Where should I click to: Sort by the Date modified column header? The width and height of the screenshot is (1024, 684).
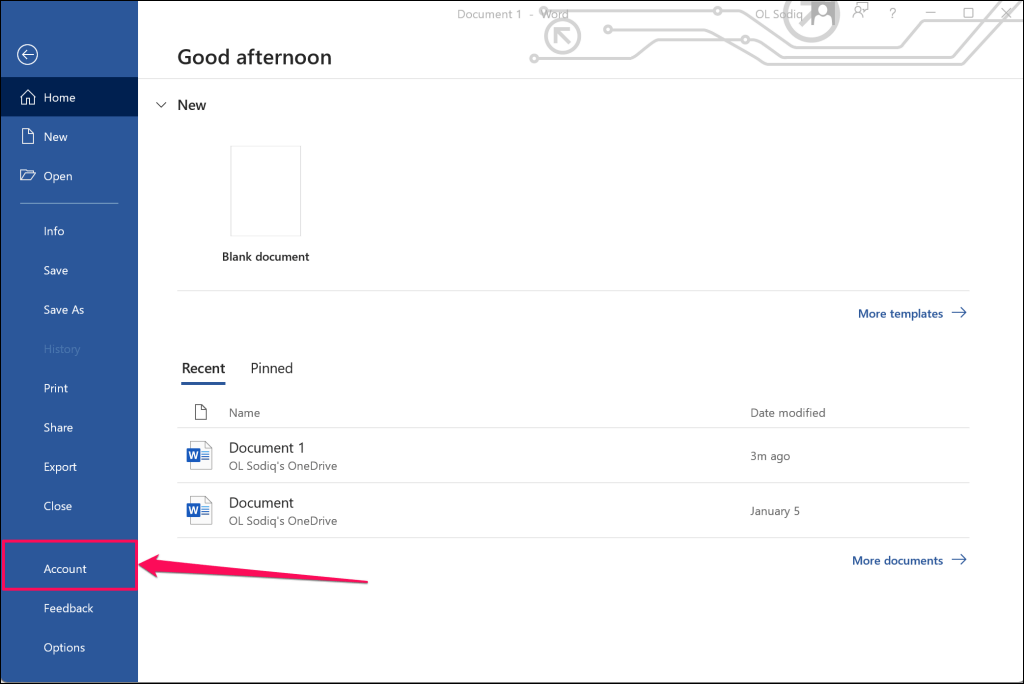(x=788, y=413)
